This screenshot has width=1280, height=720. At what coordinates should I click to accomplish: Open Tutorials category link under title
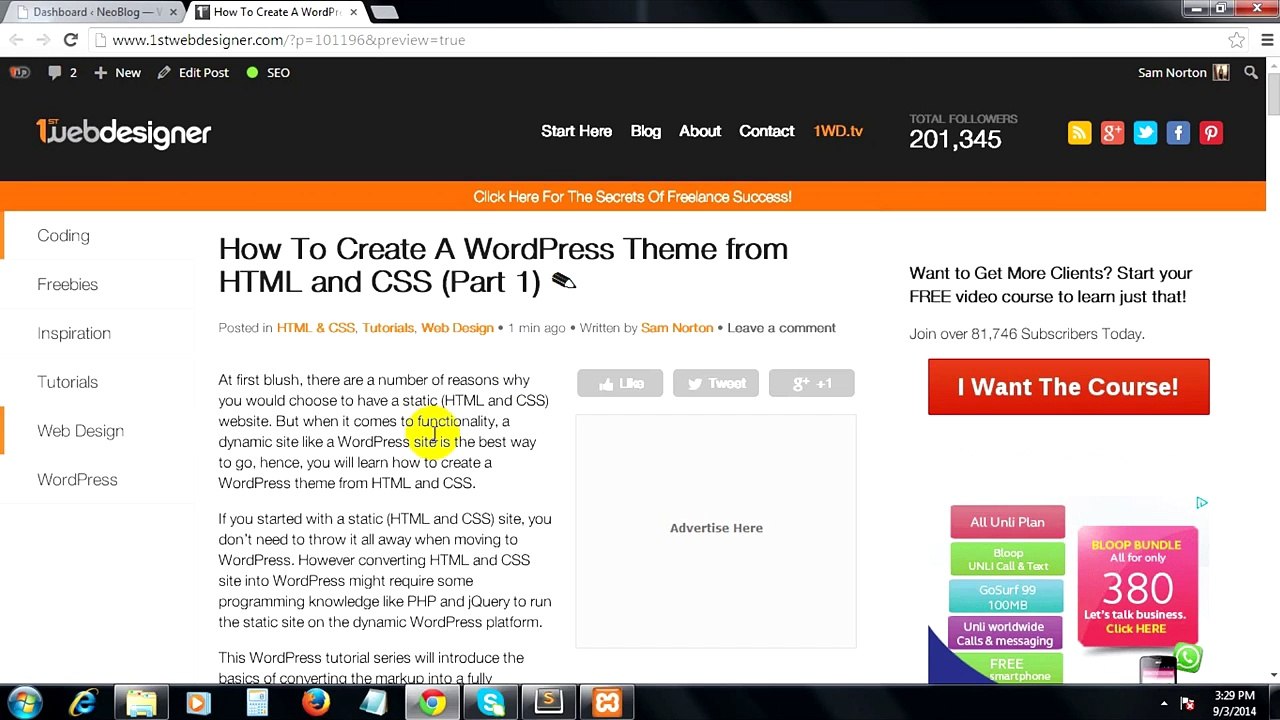388,328
